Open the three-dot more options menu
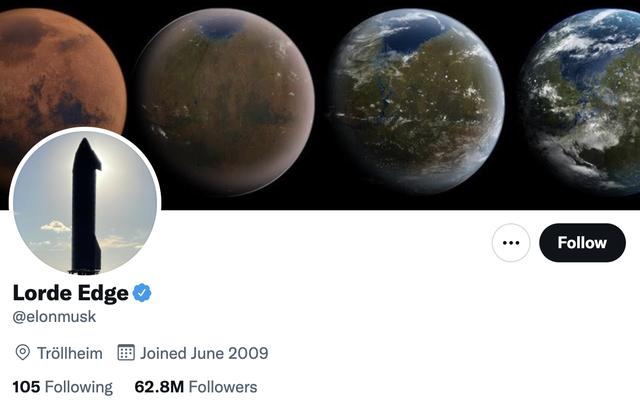 [511, 243]
